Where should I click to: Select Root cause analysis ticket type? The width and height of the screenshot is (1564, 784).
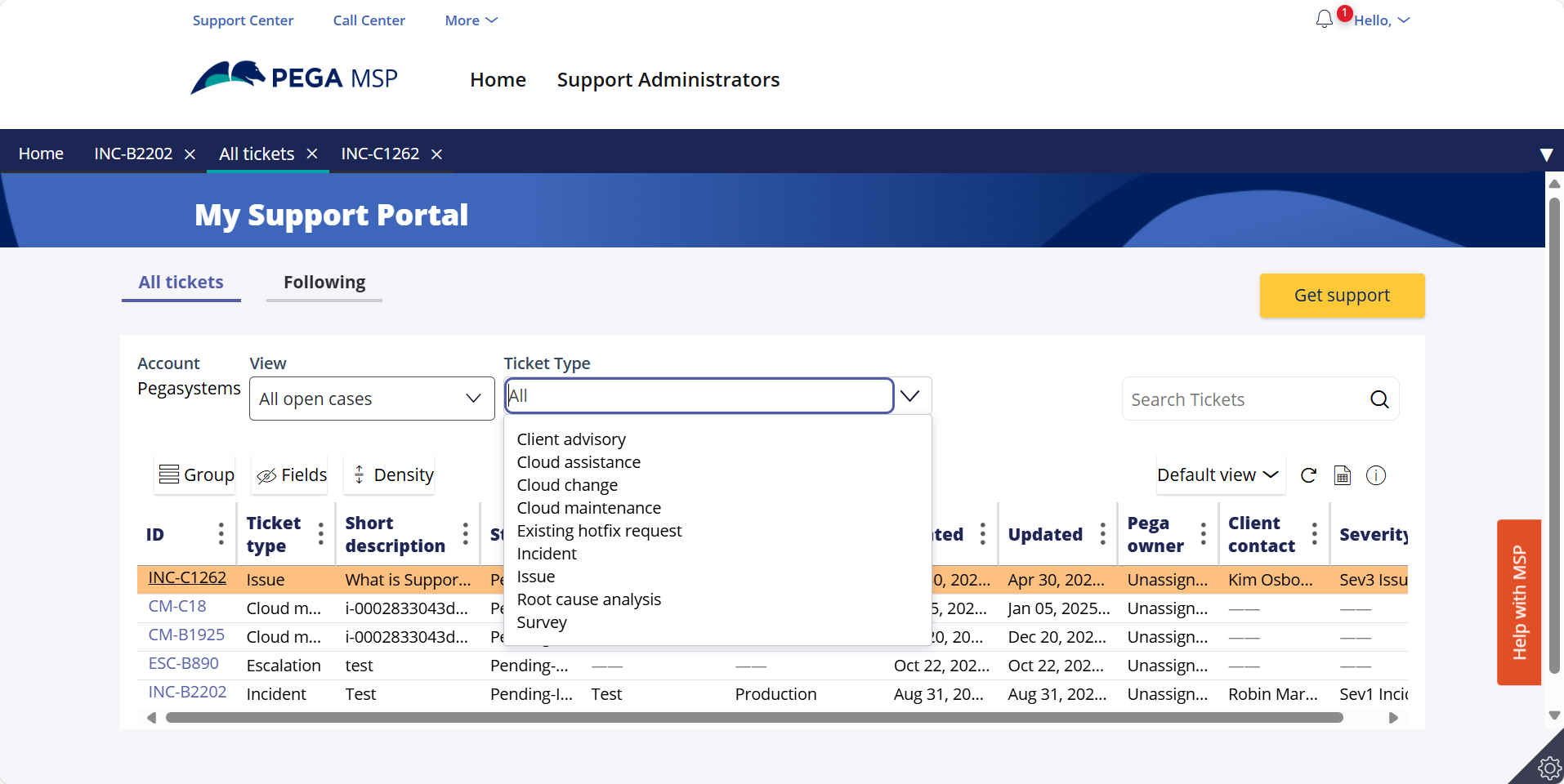588,599
